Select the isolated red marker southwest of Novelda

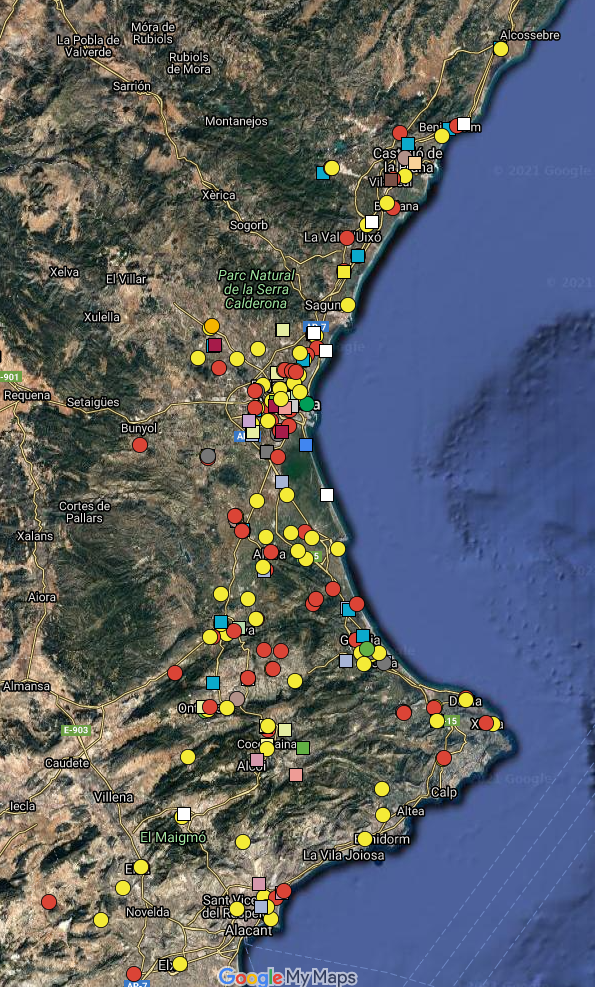49,902
